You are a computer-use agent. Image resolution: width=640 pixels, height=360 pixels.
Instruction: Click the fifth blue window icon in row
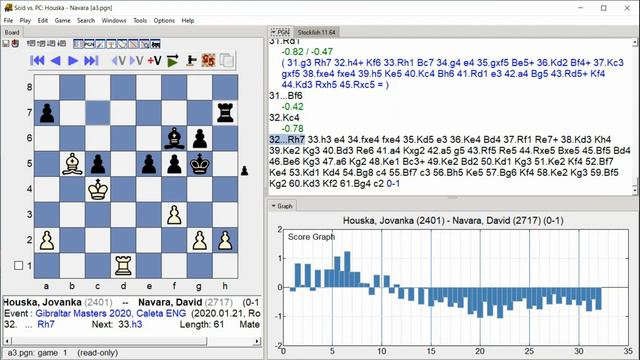tap(122, 44)
